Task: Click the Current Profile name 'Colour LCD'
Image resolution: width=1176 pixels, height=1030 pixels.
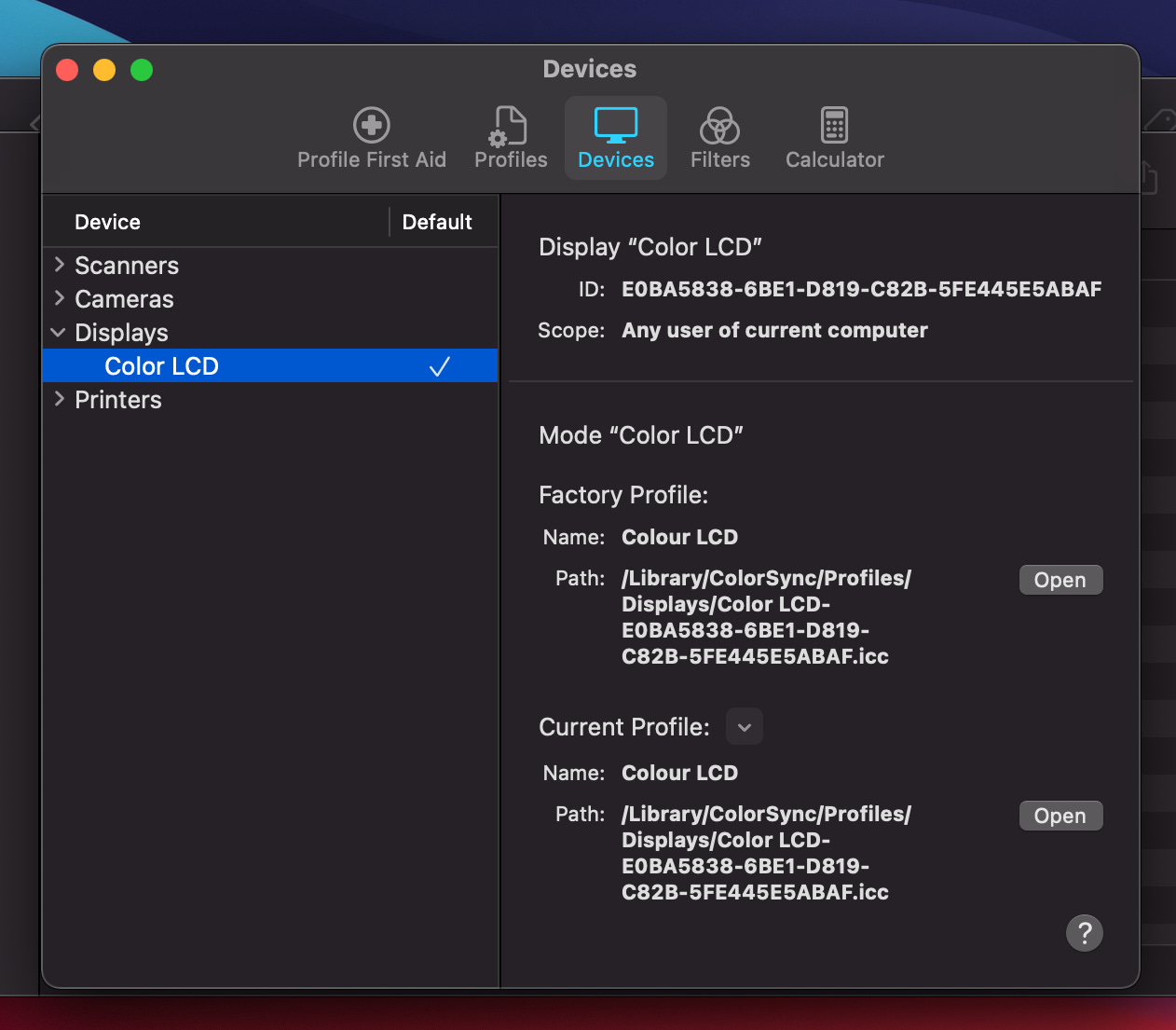Action: tap(679, 773)
